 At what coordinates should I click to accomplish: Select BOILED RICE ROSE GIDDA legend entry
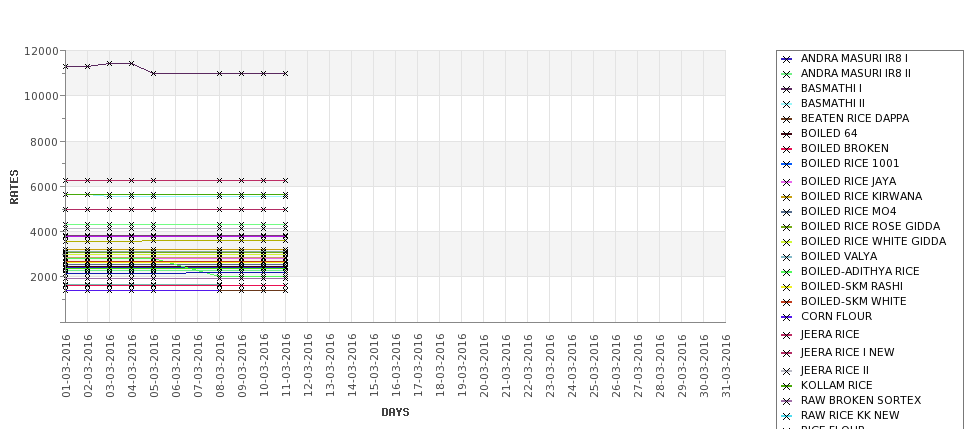[x=871, y=226]
